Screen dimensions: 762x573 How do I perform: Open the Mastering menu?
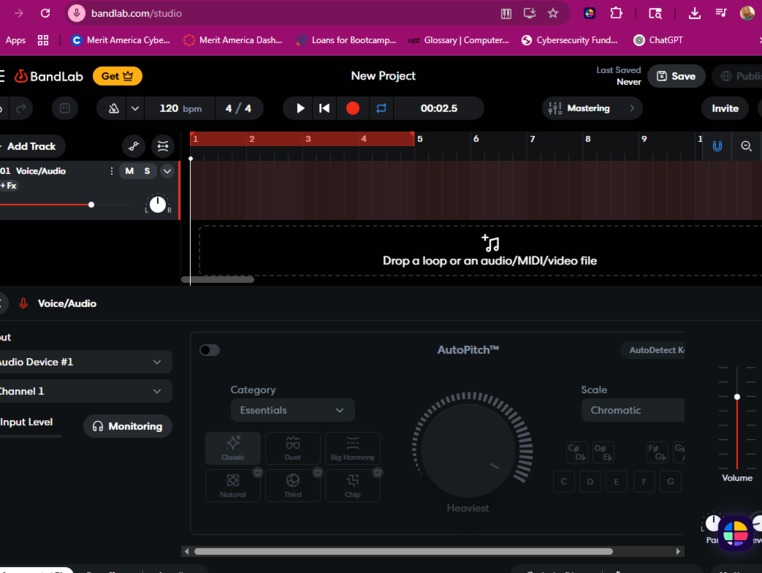(592, 108)
